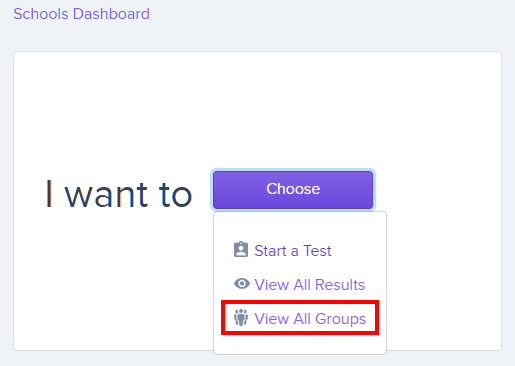515x366 pixels.
Task: Open the Schools Dashboard link
Action: coord(82,14)
